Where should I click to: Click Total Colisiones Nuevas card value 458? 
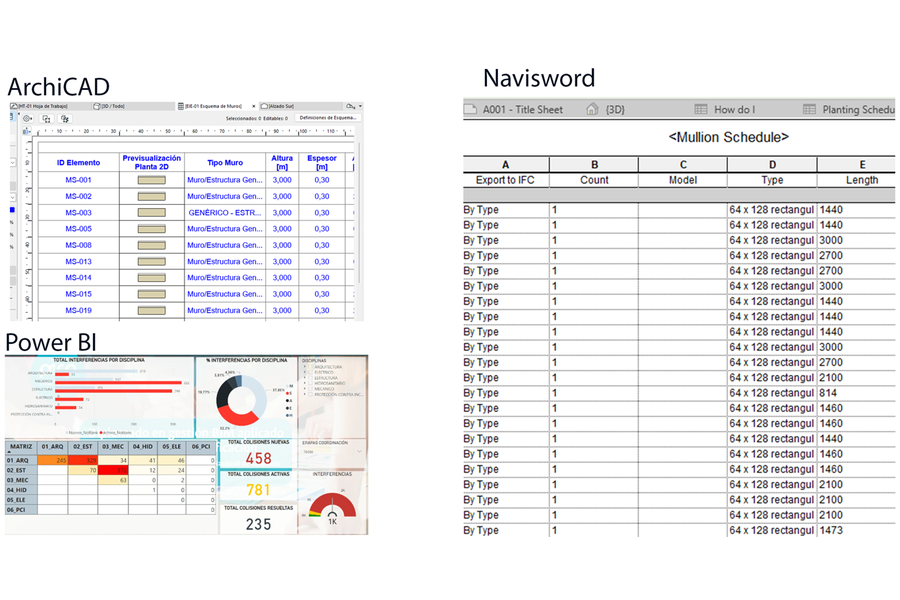coord(258,459)
